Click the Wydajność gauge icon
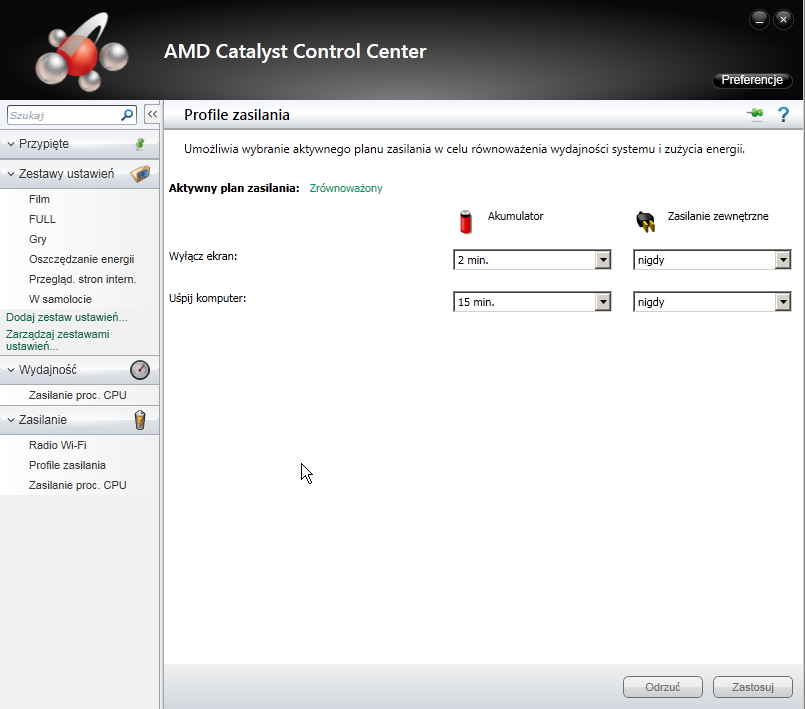Viewport: 805px width, 709px height. tap(140, 370)
